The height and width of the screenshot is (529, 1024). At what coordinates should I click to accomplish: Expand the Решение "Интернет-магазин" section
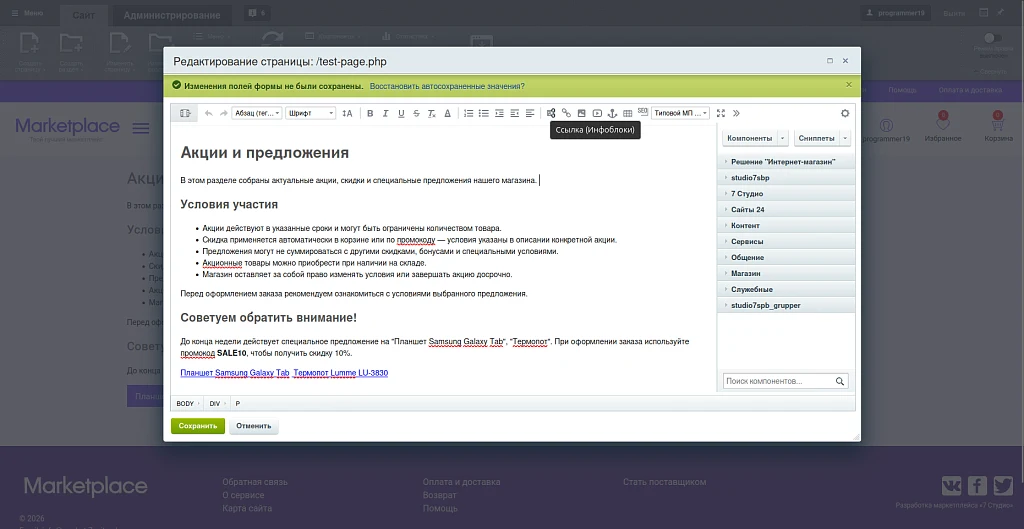coord(786,161)
